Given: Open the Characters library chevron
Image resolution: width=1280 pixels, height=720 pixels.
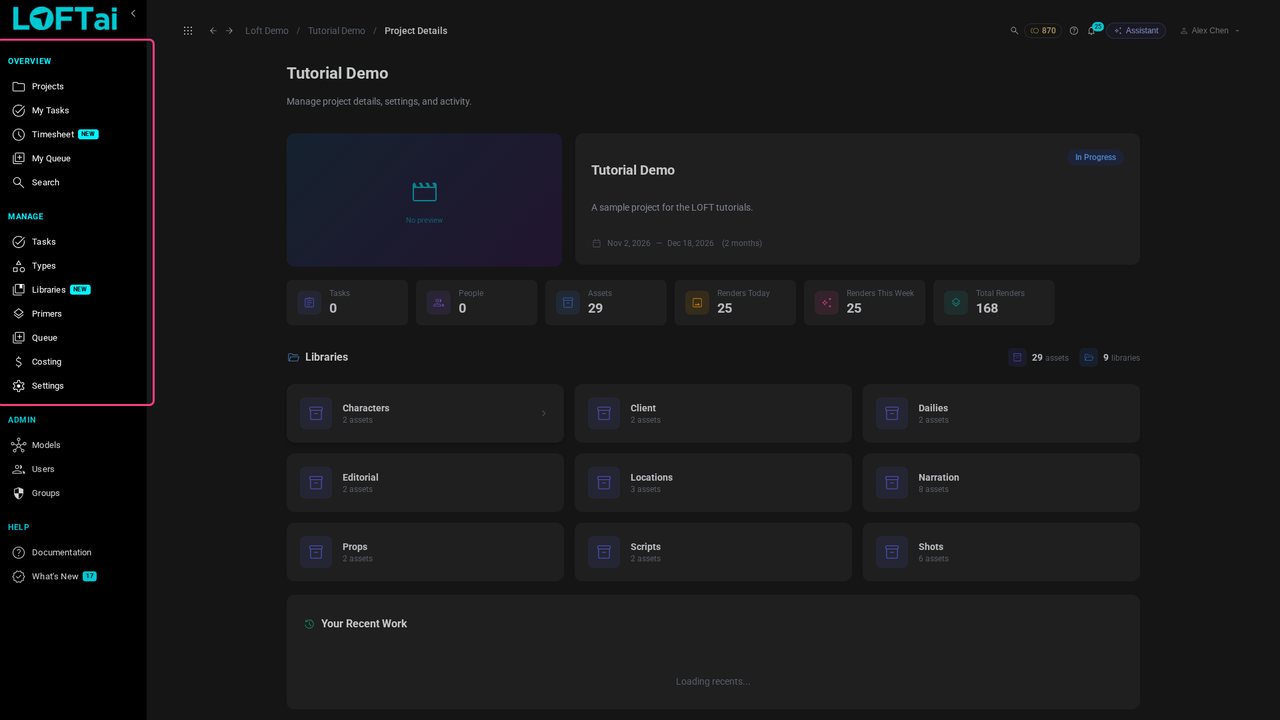Looking at the screenshot, I should click(x=544, y=413).
